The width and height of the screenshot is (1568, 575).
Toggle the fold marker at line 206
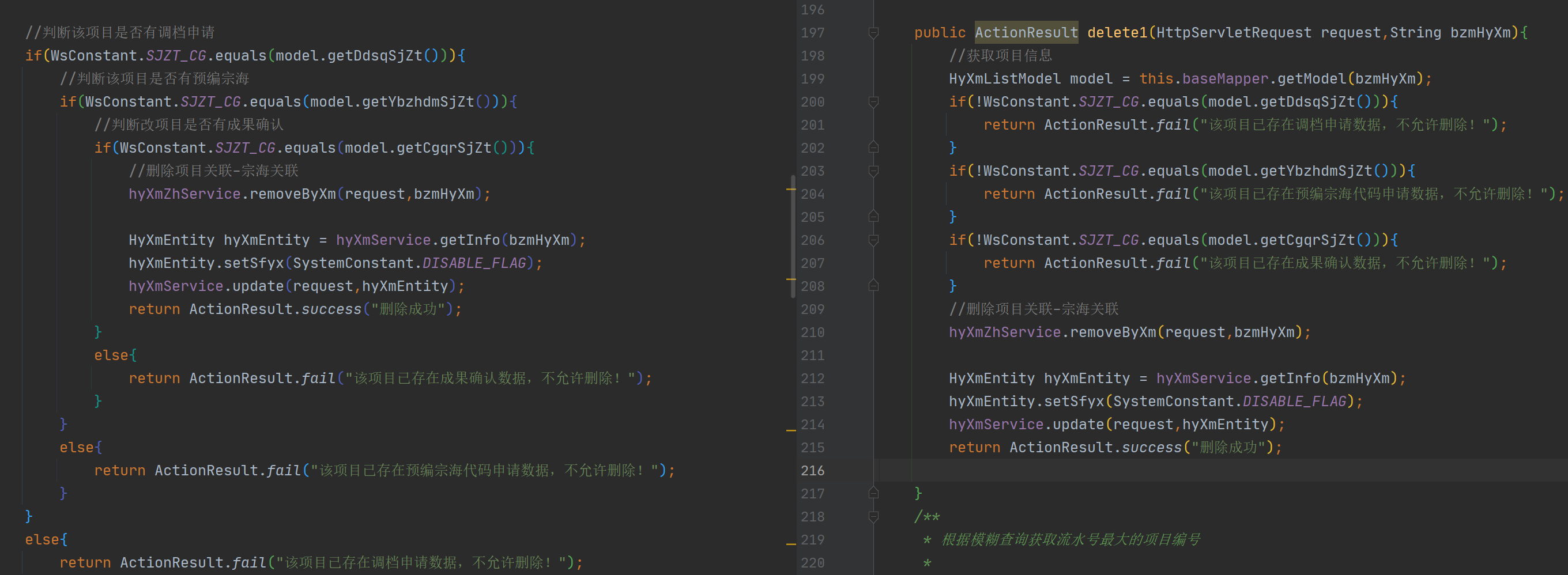coord(873,240)
